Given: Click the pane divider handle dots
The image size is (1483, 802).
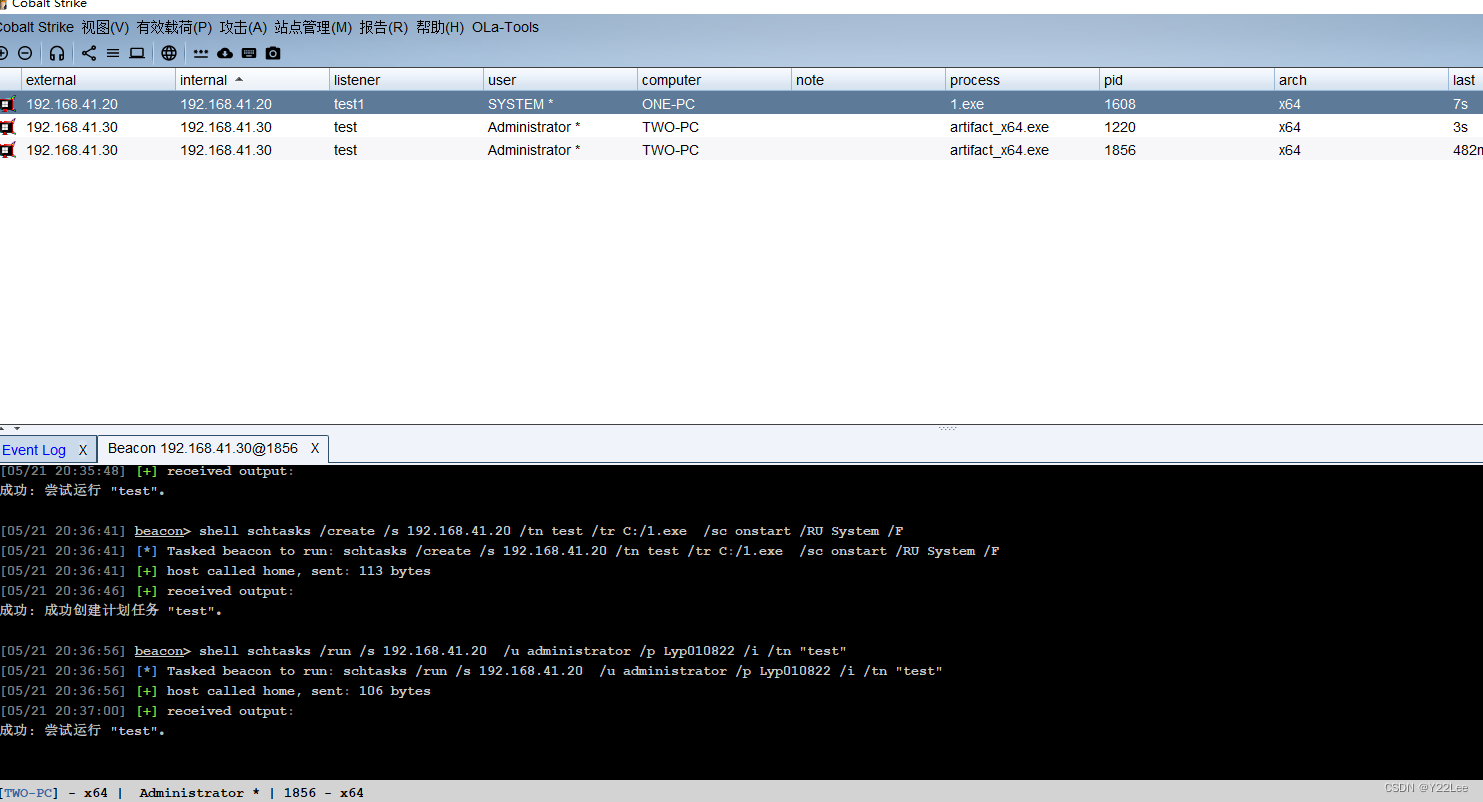Looking at the screenshot, I should point(947,428).
